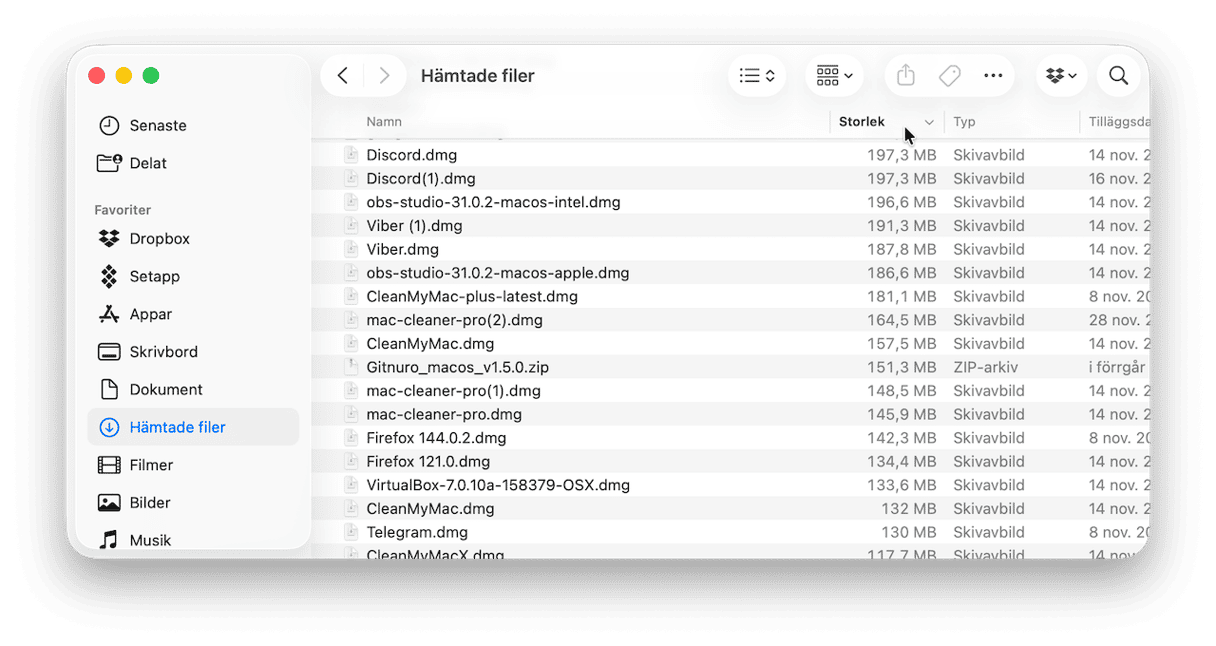The image size is (1216, 646).
Task: Click the Appar applications icon
Action: tap(109, 314)
